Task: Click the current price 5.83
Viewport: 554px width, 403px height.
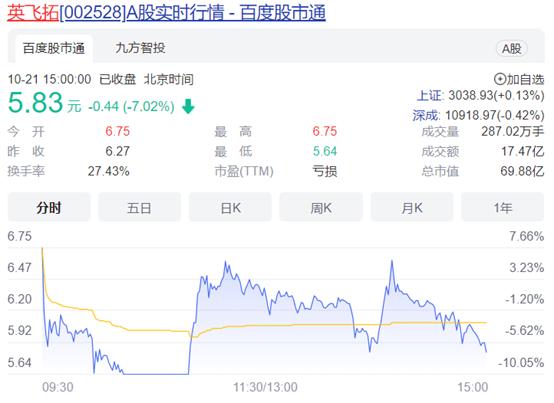Action: pos(35,103)
